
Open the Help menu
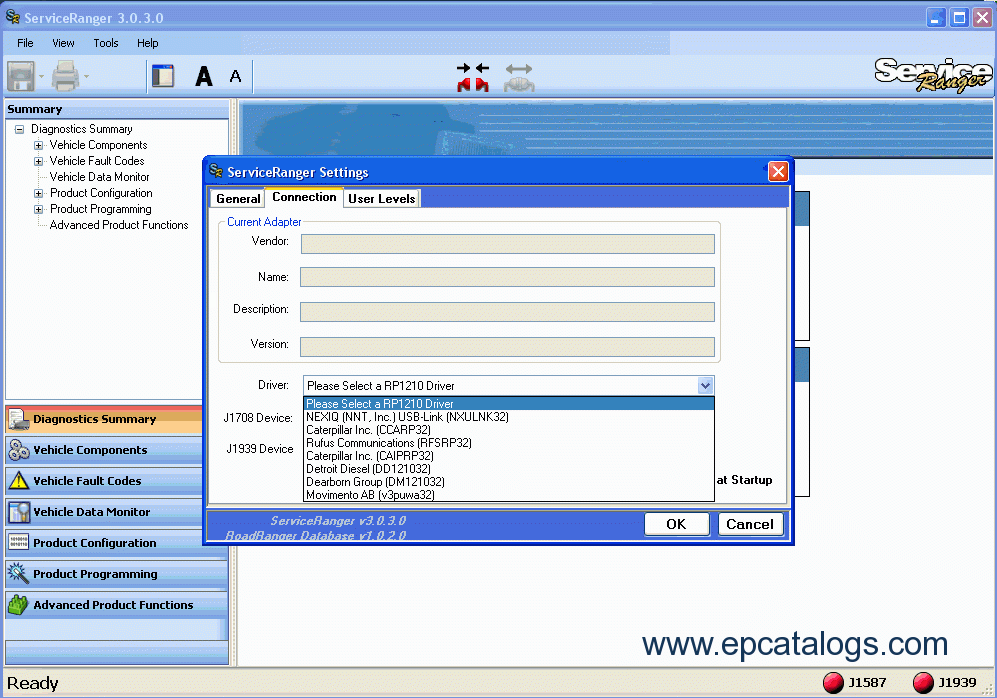point(148,43)
